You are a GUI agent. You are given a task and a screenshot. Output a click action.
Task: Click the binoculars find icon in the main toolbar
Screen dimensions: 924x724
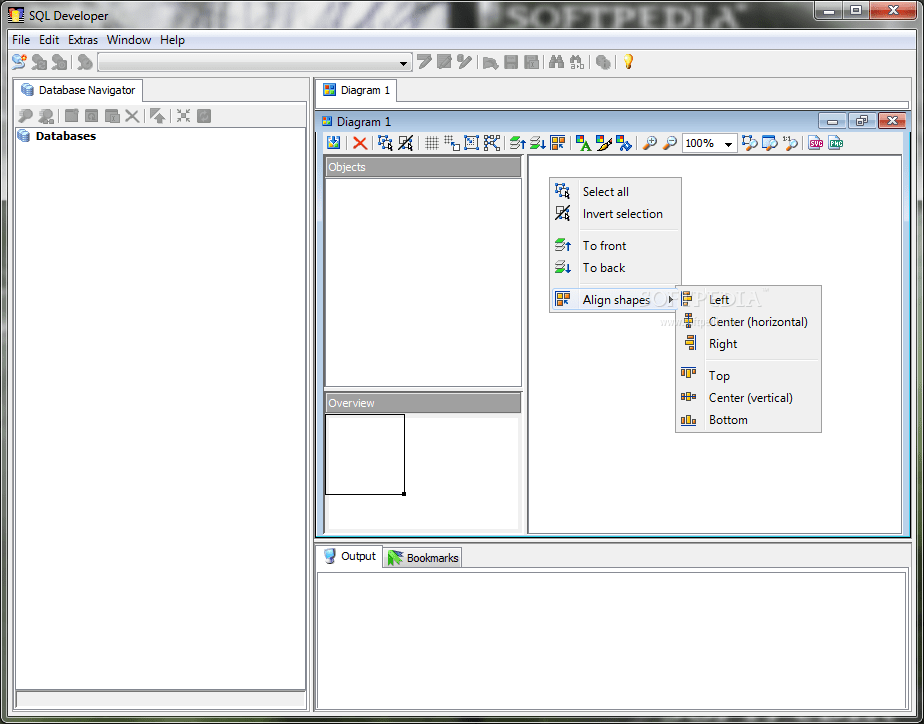pos(556,62)
